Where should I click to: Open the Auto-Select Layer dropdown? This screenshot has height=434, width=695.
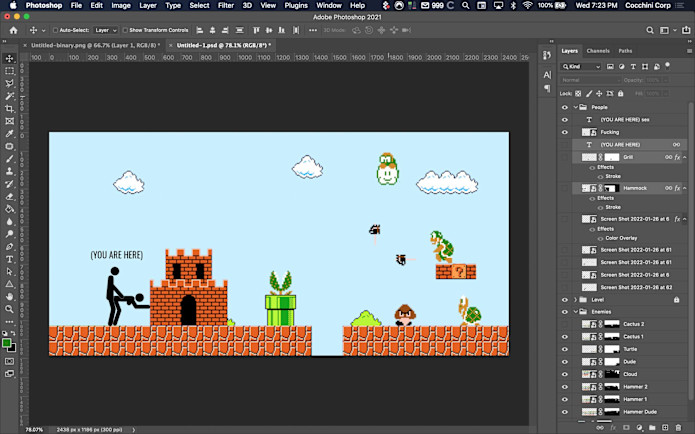tap(105, 30)
